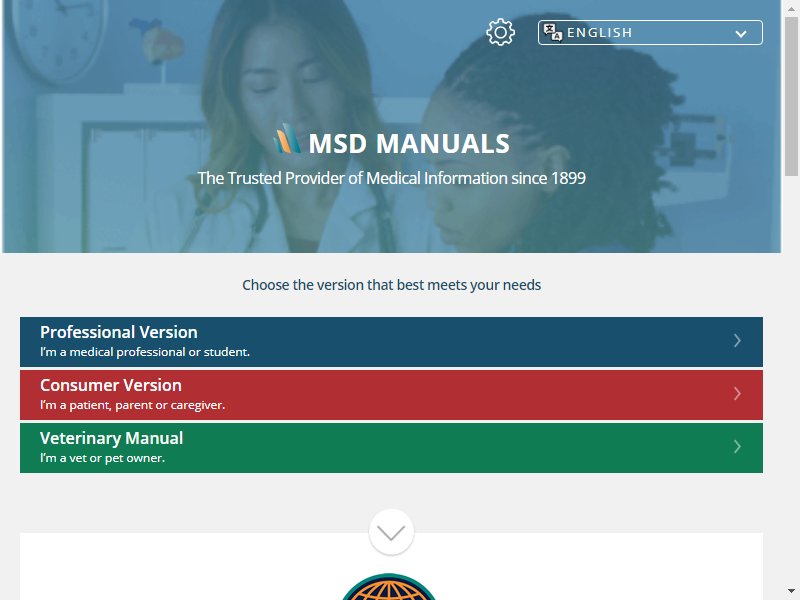Click the scrollbar up arrow

pos(791,8)
